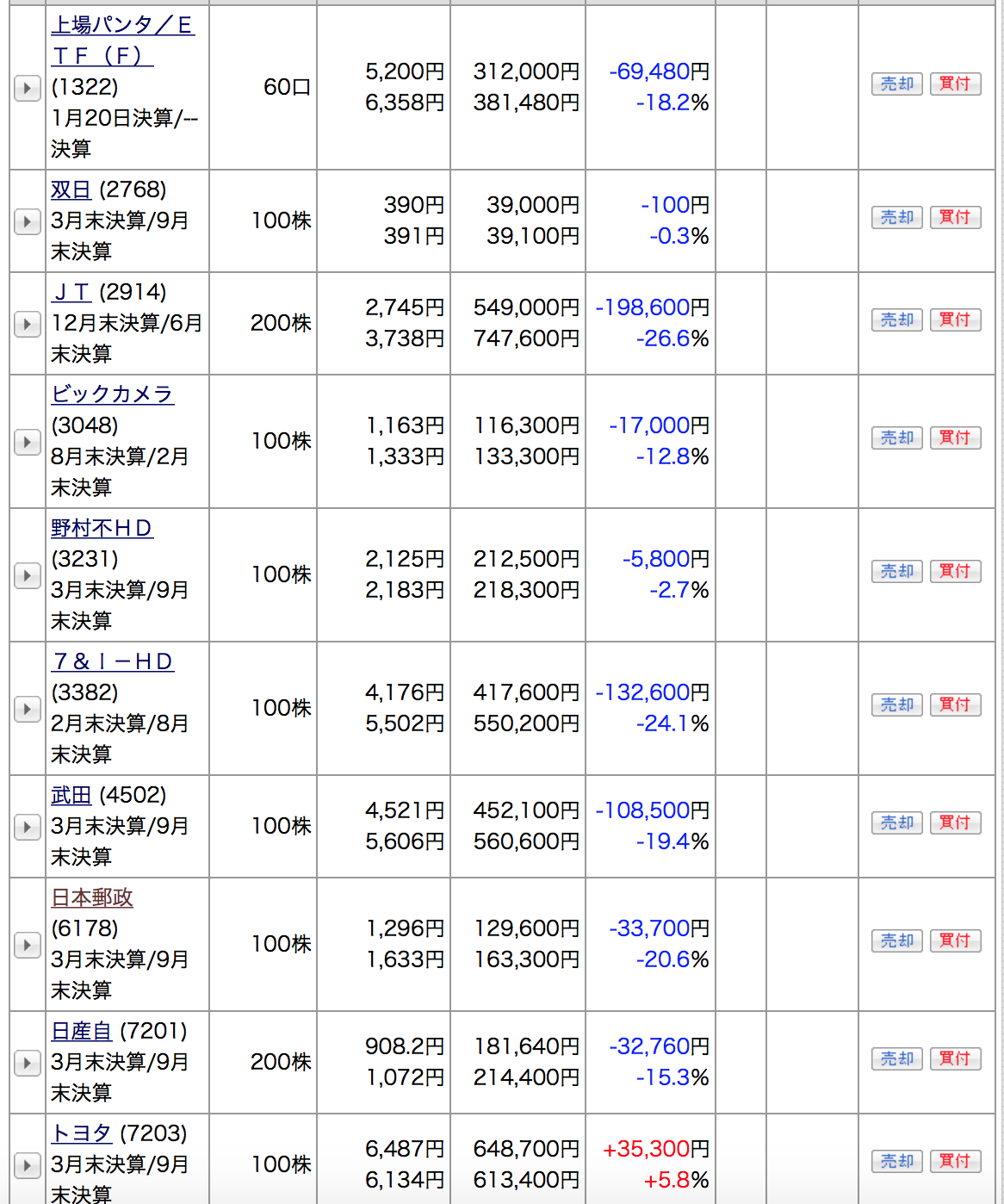Image resolution: width=1004 pixels, height=1204 pixels.
Task: Click 買付 for 7&I-HD (3382)
Action: (x=955, y=704)
